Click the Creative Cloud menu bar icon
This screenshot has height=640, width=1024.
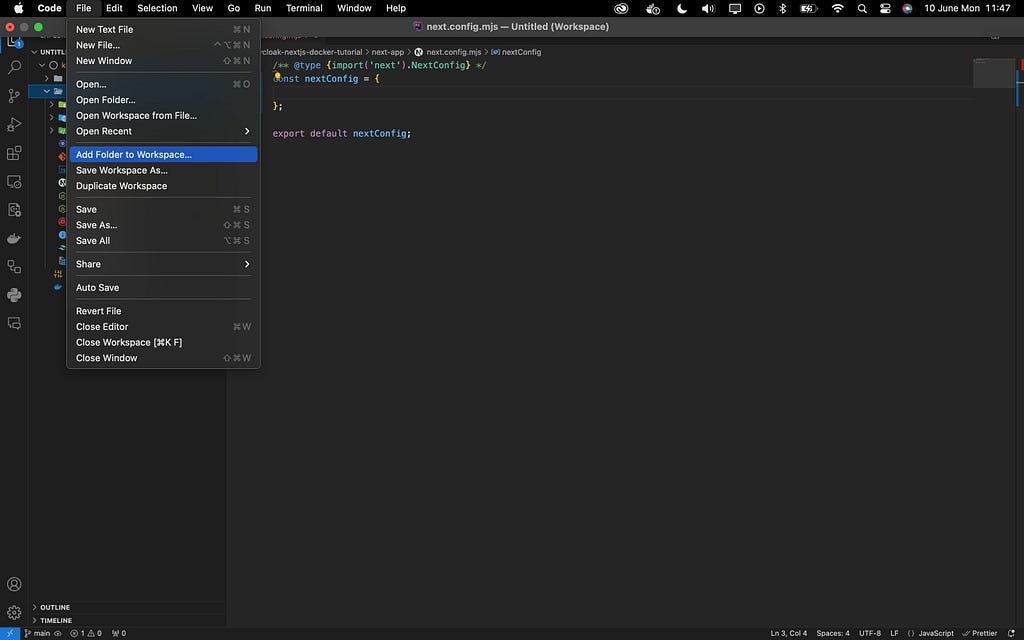pyautogui.click(x=621, y=8)
